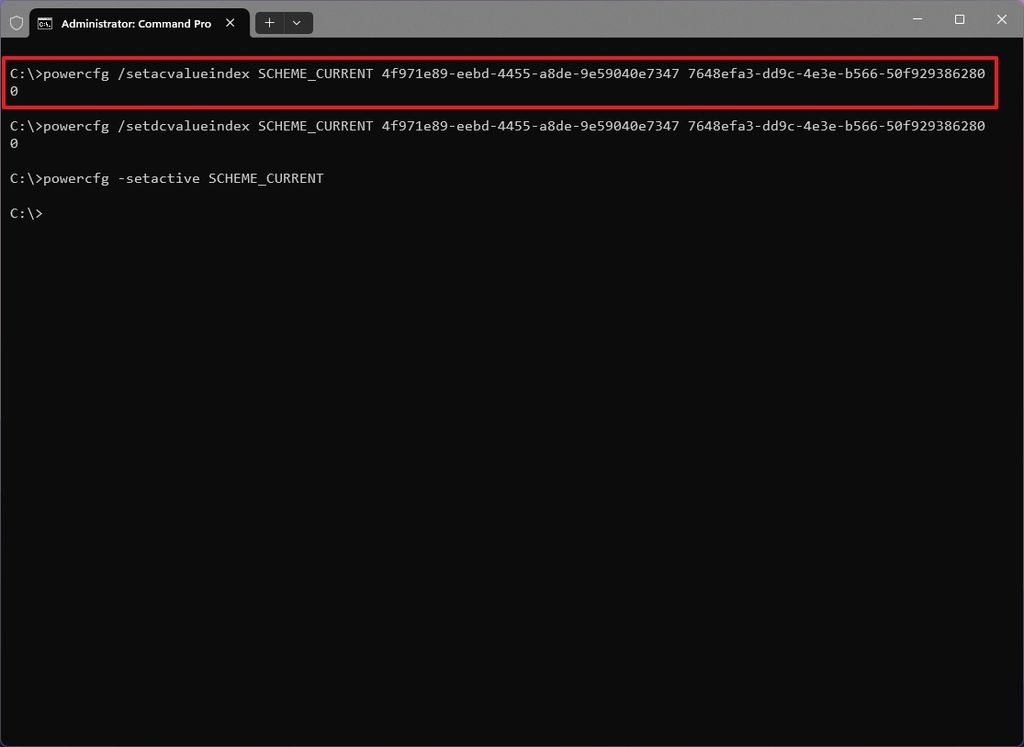Screen dimensions: 1024x747
Task: Click the tab title text Administrator: Command Pro
Action: coord(140,22)
